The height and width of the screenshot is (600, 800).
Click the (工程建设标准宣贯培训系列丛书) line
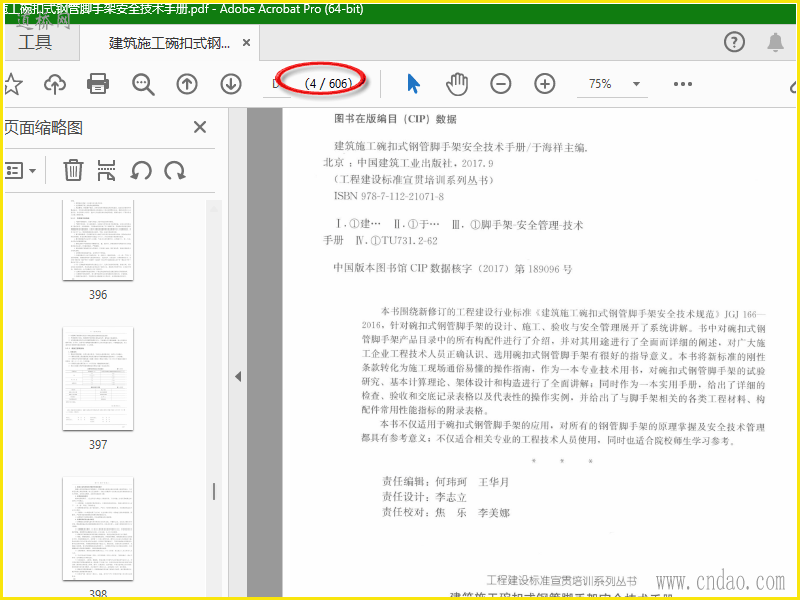(413, 180)
